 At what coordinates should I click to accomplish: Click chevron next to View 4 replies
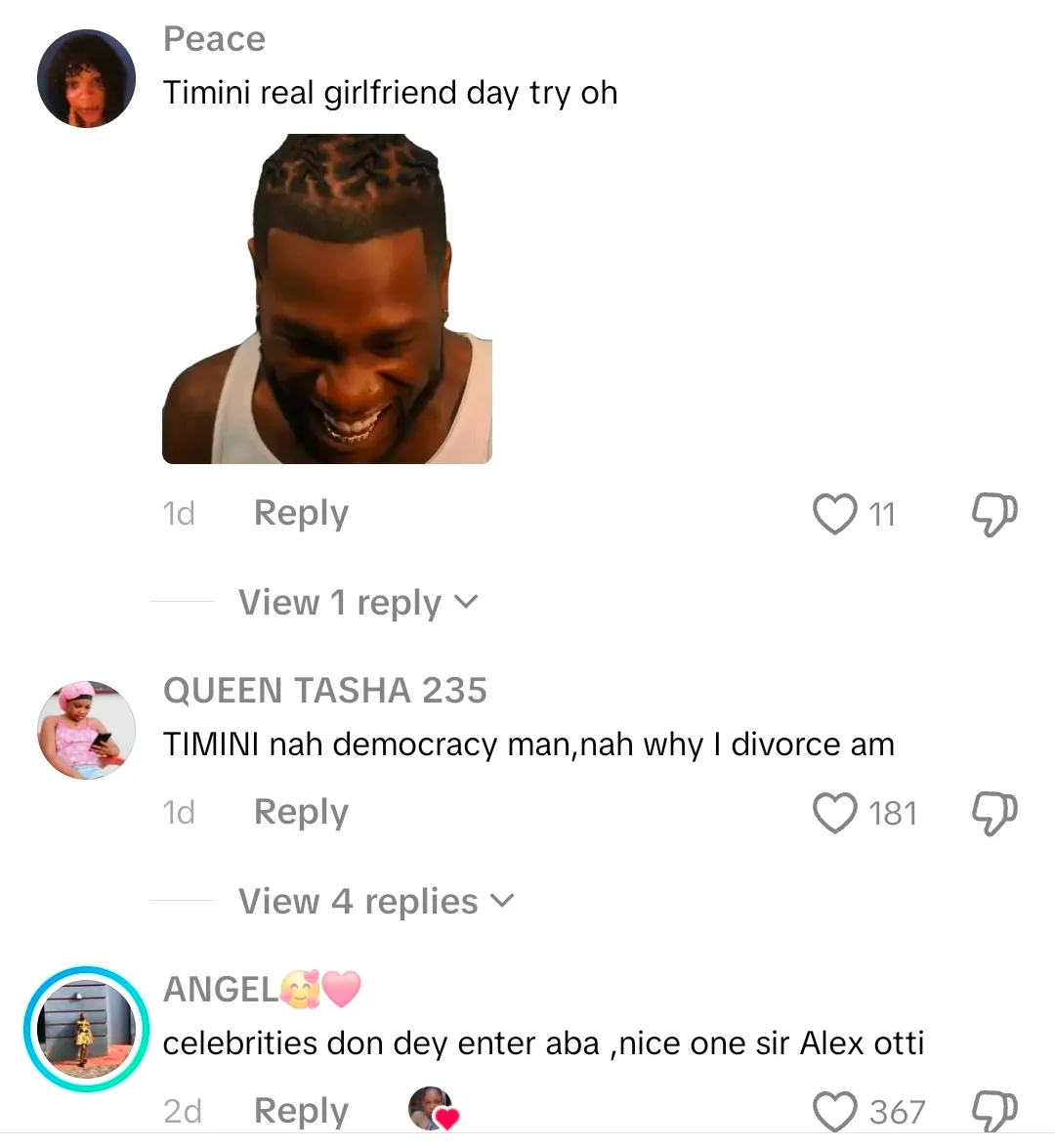502,901
